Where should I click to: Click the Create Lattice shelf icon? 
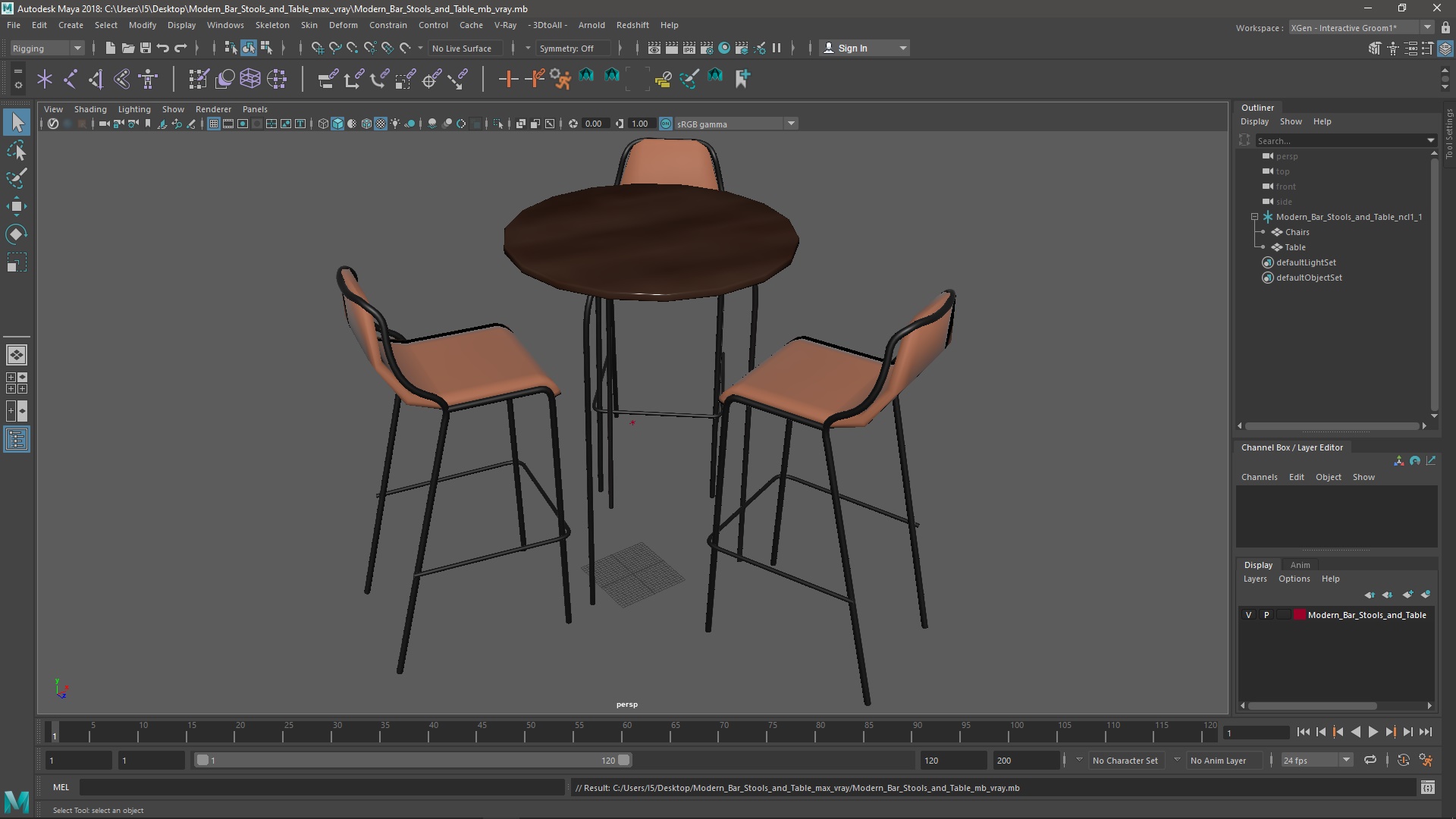click(x=249, y=78)
